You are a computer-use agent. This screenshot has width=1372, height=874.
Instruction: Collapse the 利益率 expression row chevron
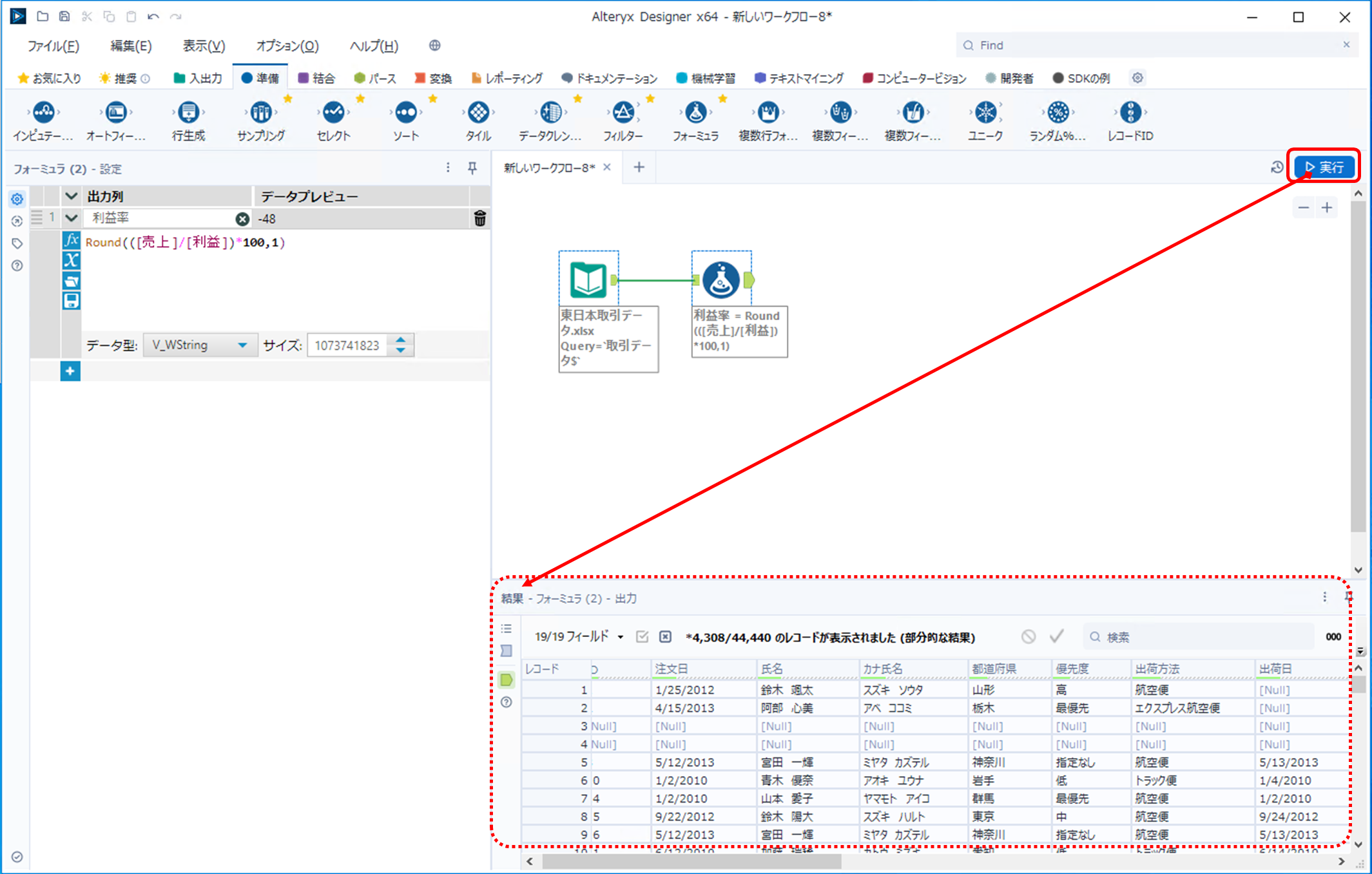[x=72, y=218]
